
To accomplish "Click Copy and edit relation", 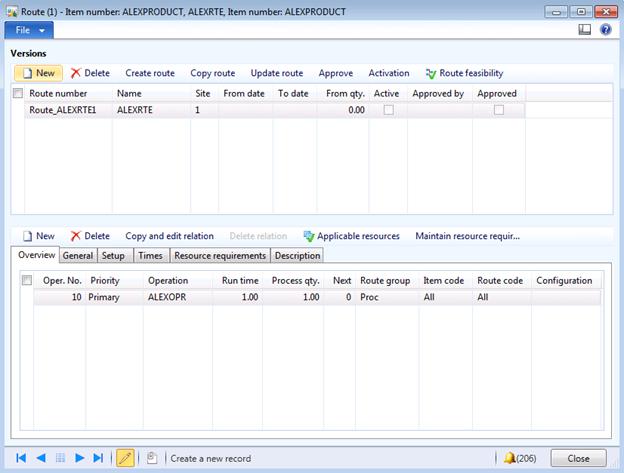I will point(170,236).
